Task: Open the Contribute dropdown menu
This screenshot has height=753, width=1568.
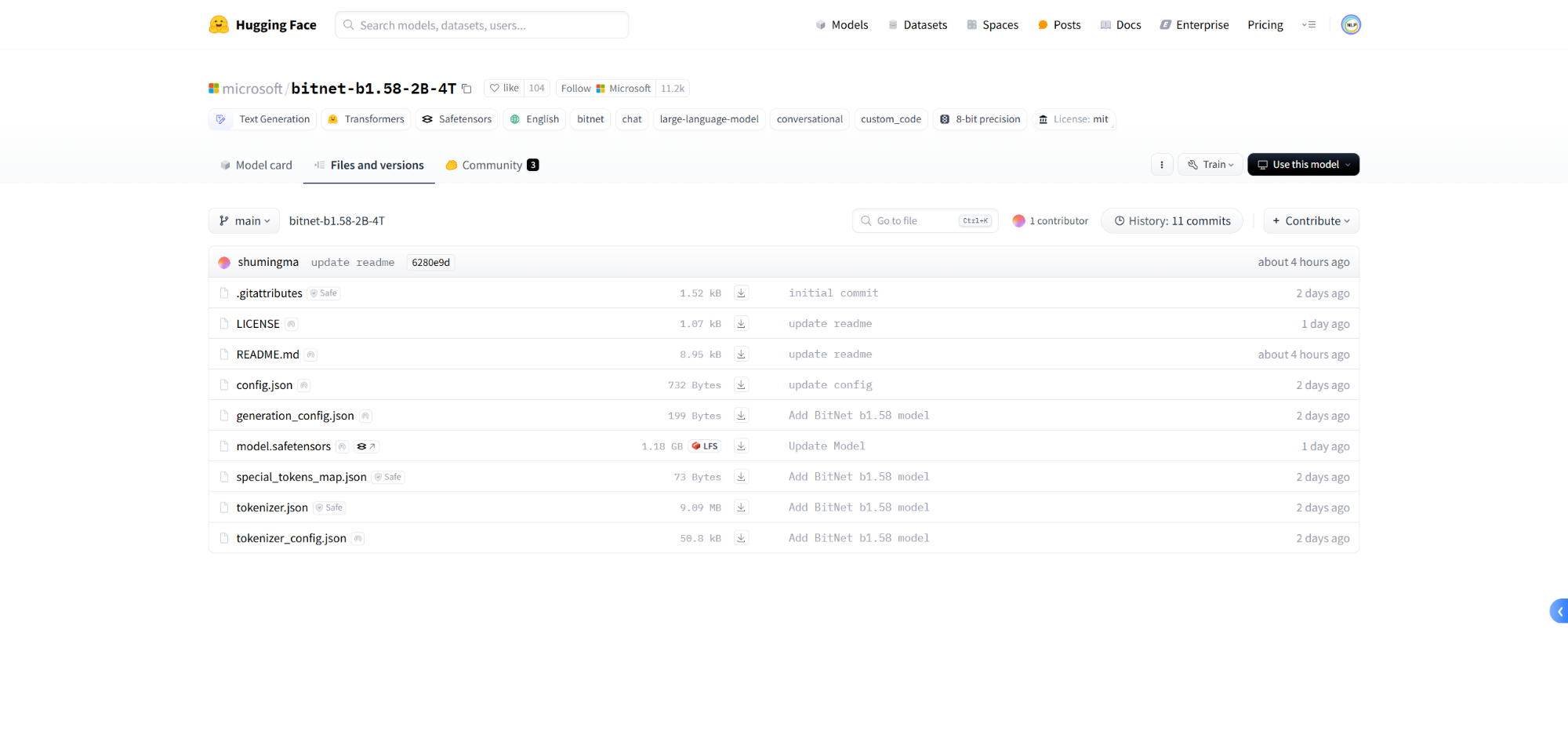Action: [1311, 221]
